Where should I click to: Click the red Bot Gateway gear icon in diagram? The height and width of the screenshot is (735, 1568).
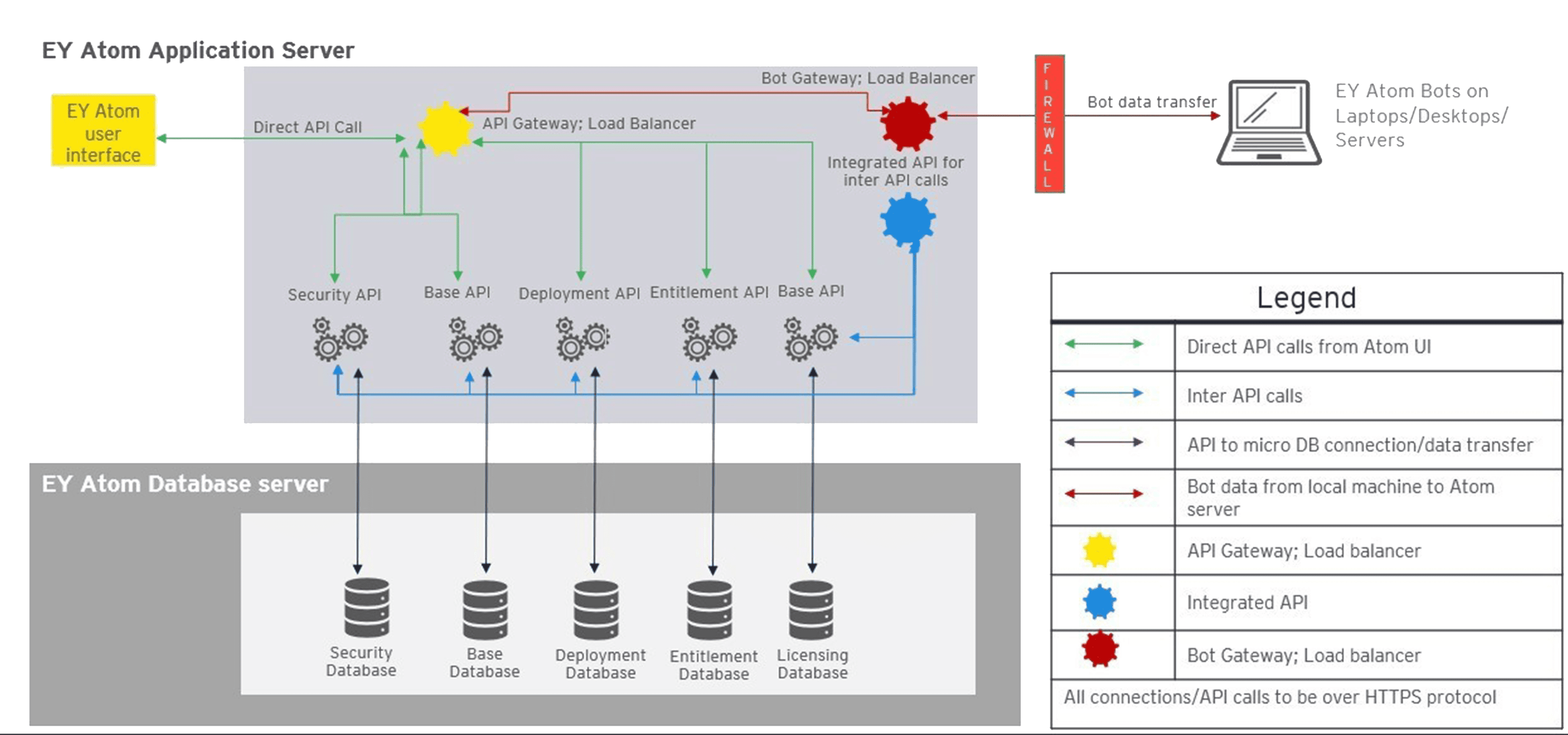908,123
